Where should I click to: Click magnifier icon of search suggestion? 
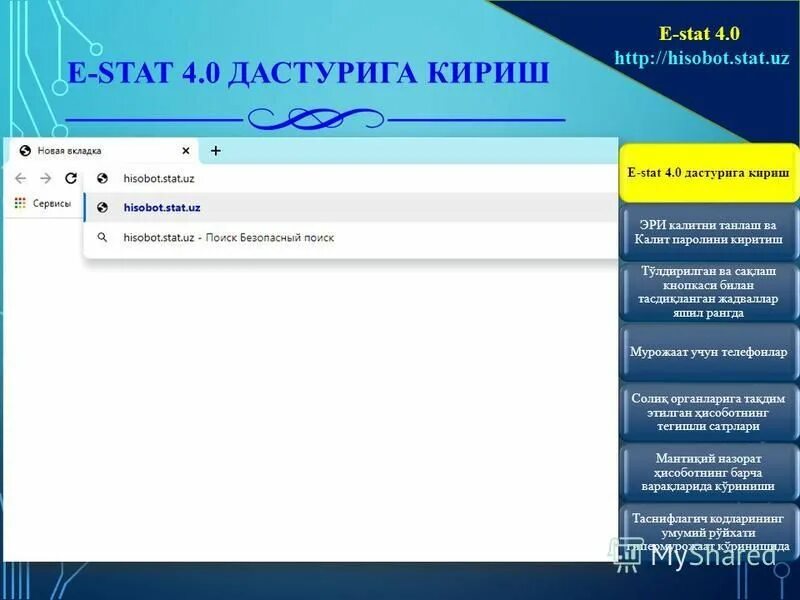pyautogui.click(x=103, y=237)
